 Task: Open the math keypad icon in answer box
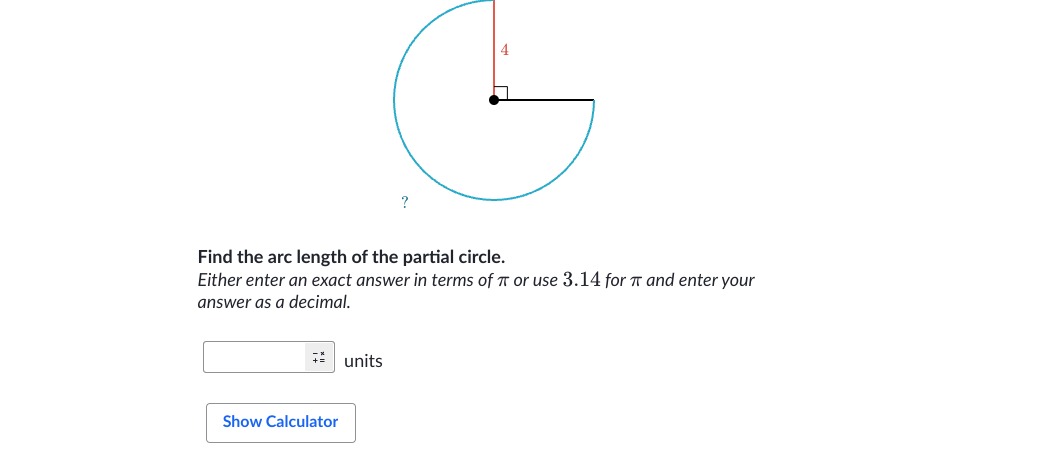(x=319, y=357)
